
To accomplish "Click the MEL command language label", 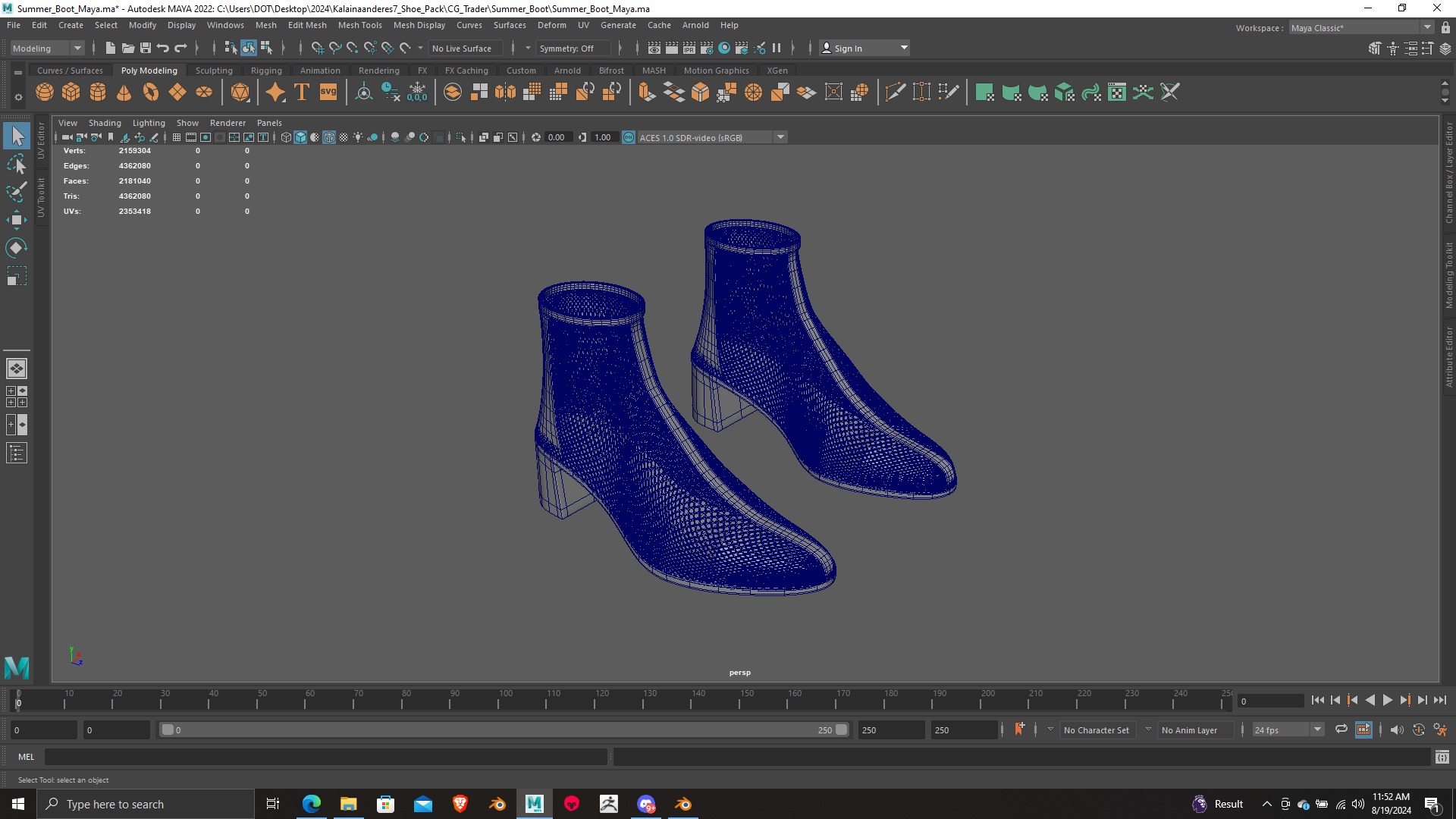I will pos(27,756).
